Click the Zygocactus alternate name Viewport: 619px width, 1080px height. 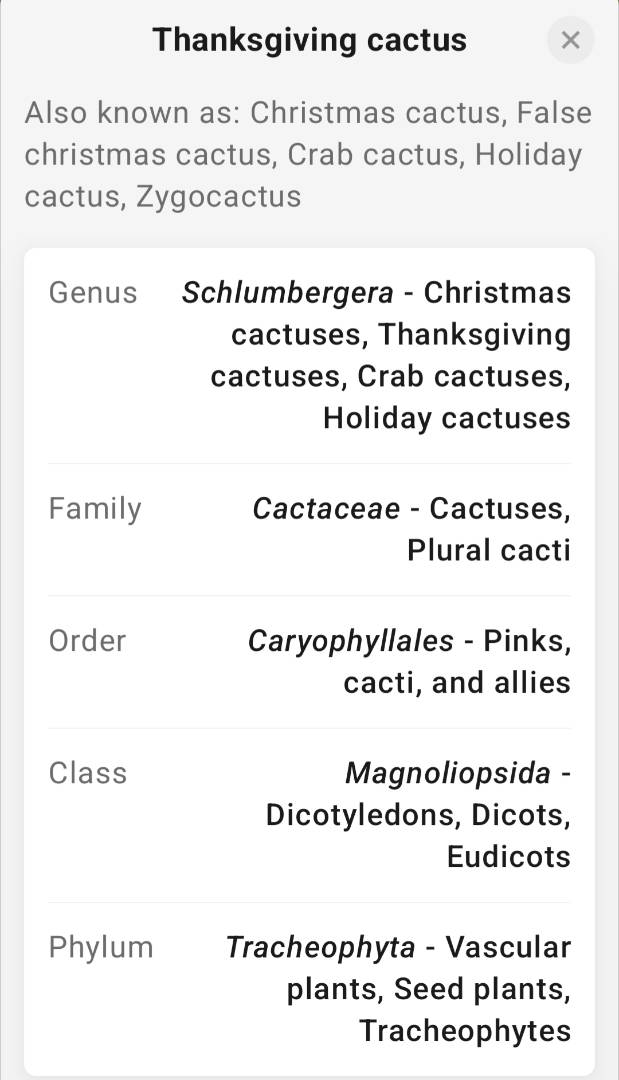(219, 196)
